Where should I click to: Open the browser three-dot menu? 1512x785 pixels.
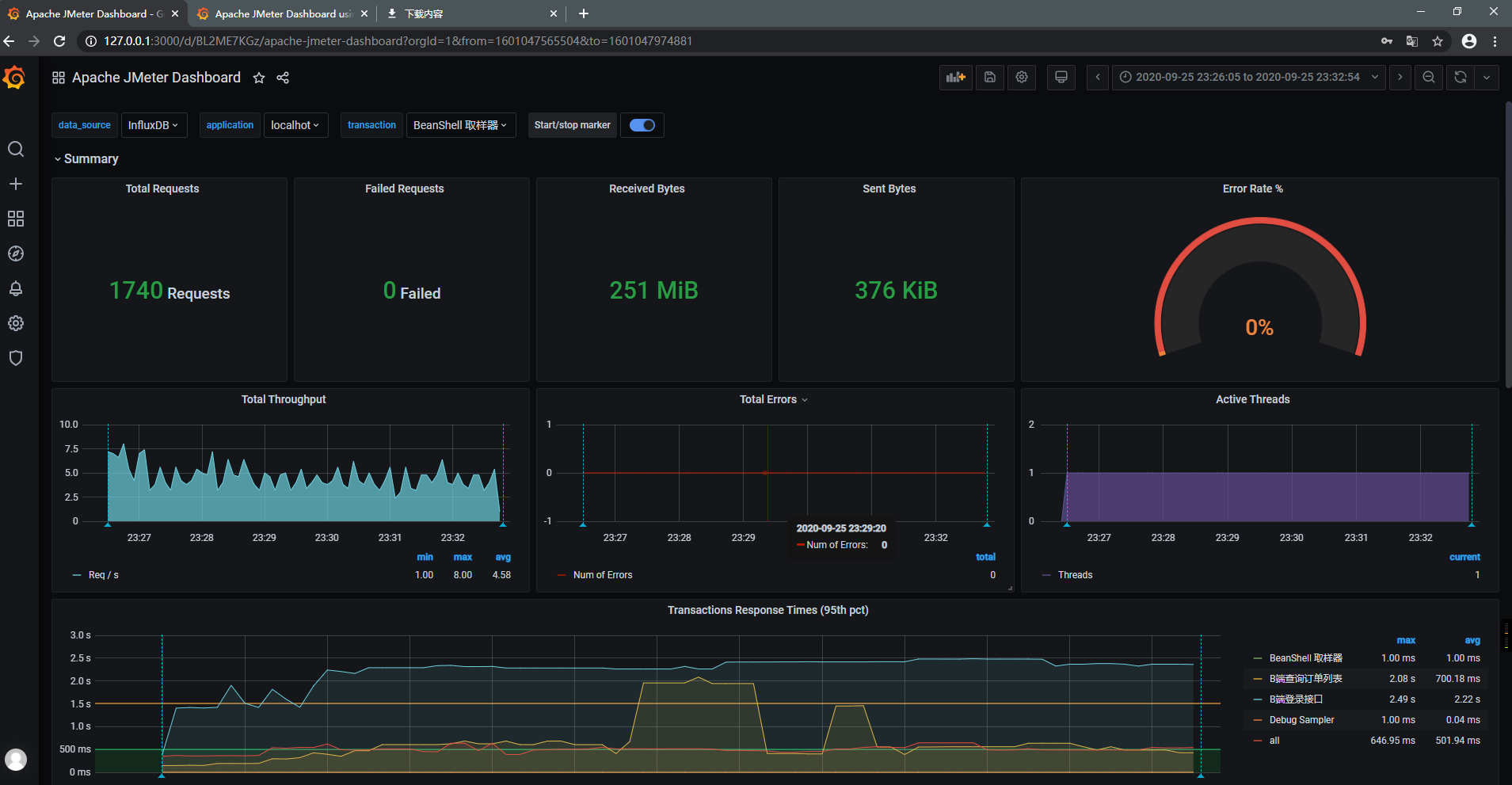tap(1495, 41)
